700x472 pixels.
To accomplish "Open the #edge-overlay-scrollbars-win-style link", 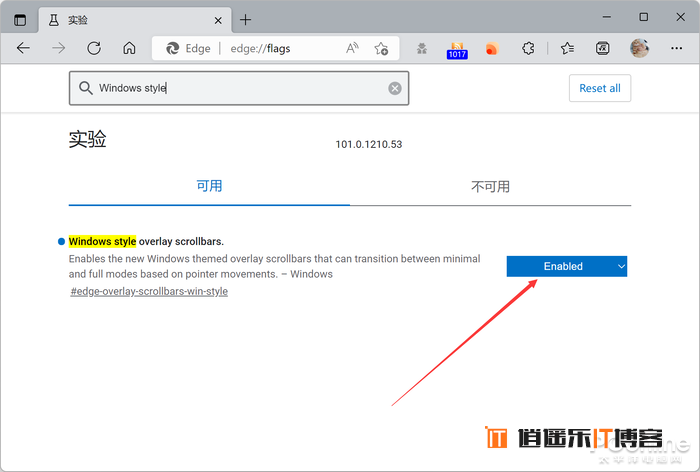I will [149, 291].
